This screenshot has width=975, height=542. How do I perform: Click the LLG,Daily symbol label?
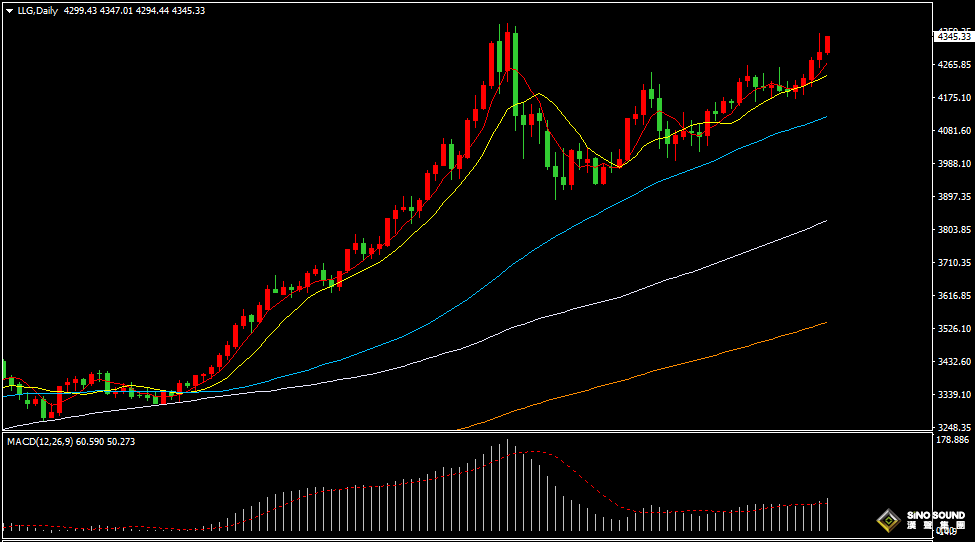coord(37,10)
